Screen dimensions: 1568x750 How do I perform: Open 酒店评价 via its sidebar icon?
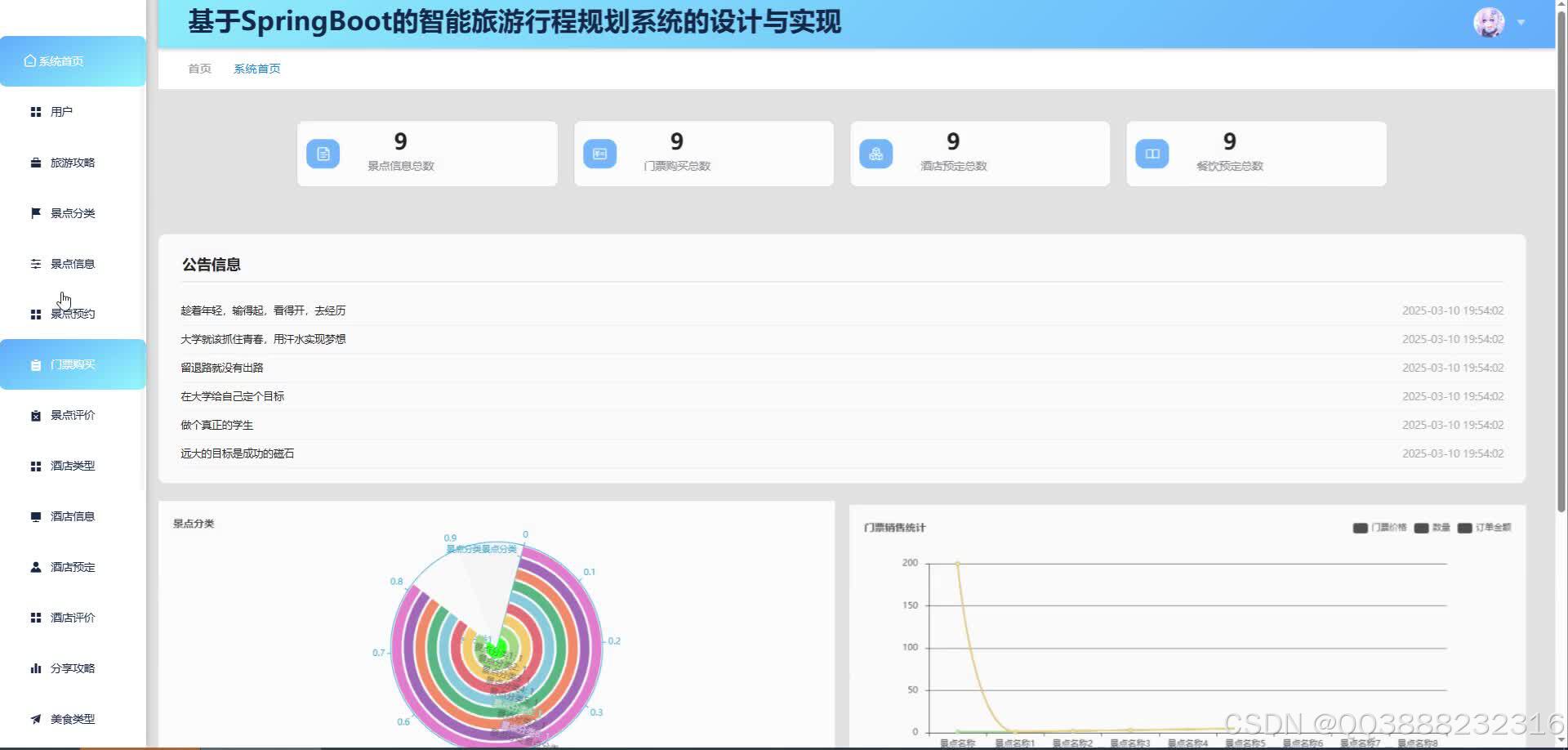tap(35, 617)
